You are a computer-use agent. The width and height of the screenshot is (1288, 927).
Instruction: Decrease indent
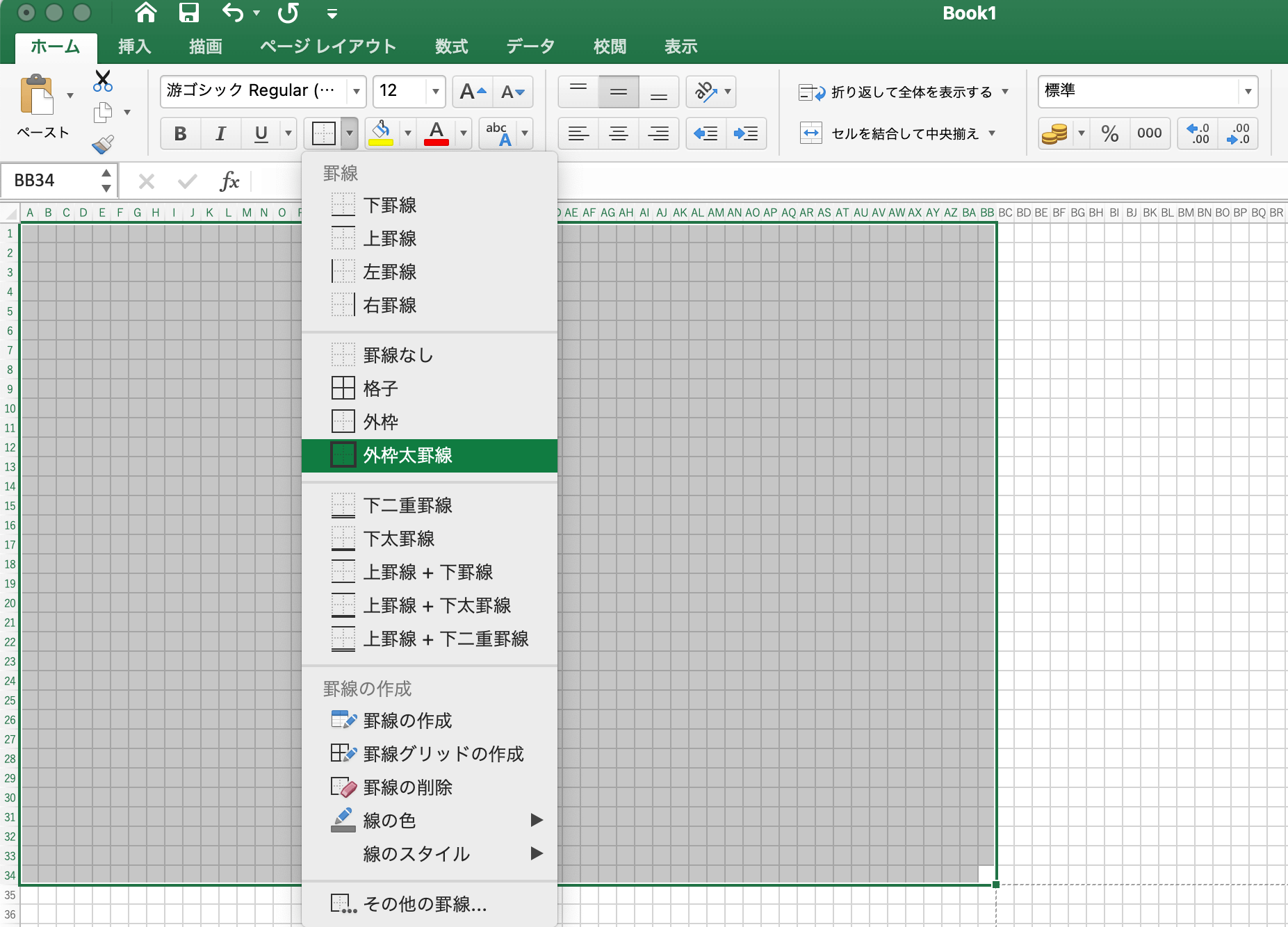point(706,133)
